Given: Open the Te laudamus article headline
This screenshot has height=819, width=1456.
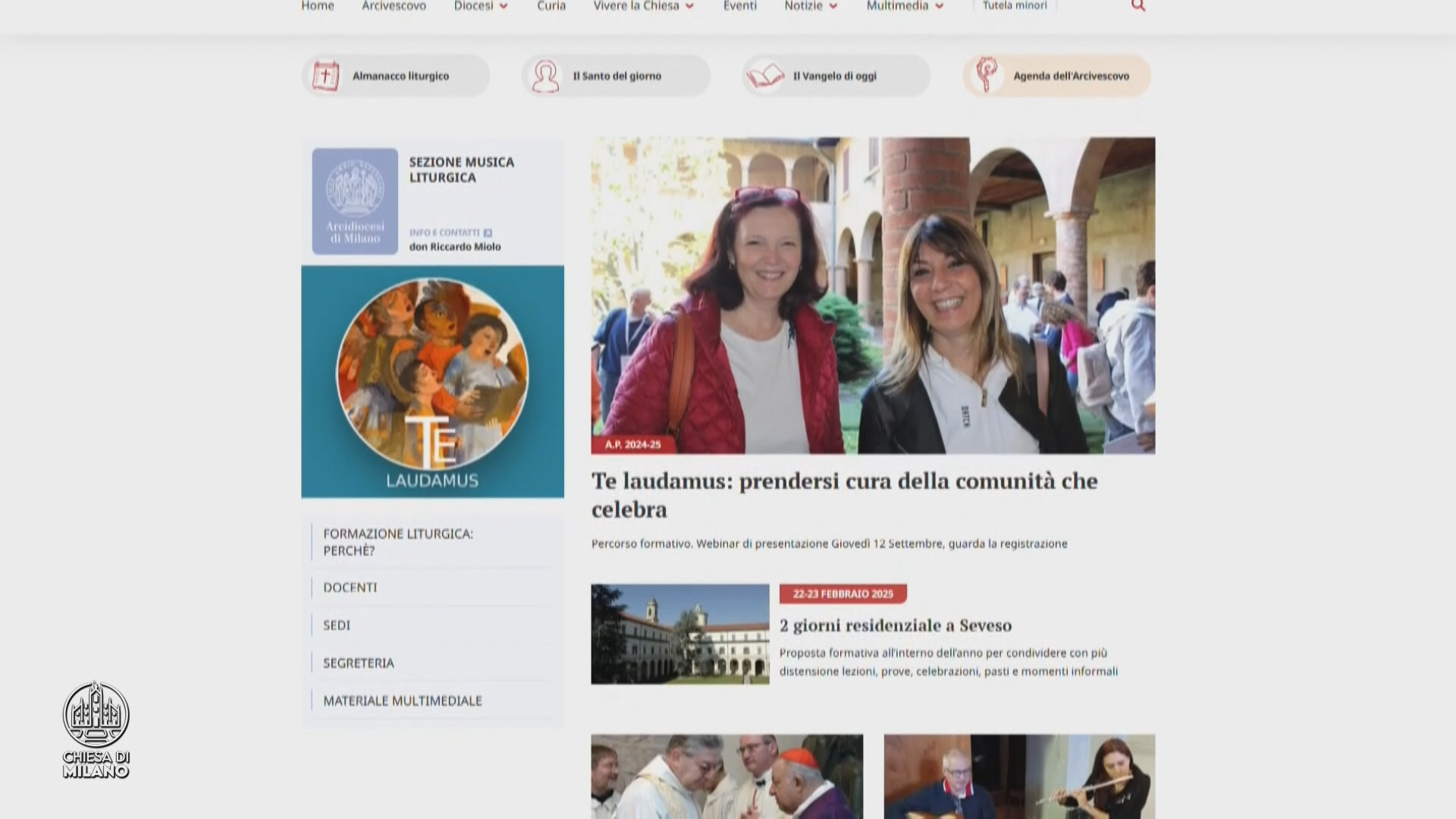Looking at the screenshot, I should pyautogui.click(x=844, y=494).
